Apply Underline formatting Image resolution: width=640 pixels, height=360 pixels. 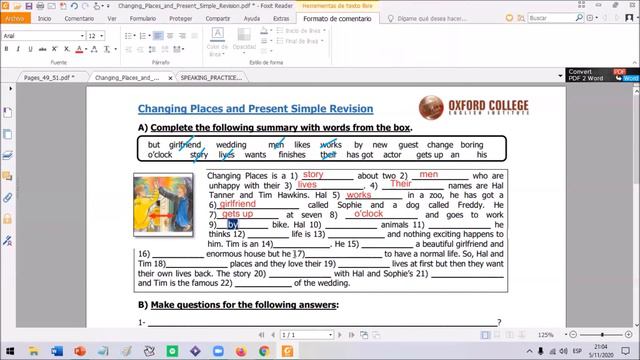coord(30,49)
